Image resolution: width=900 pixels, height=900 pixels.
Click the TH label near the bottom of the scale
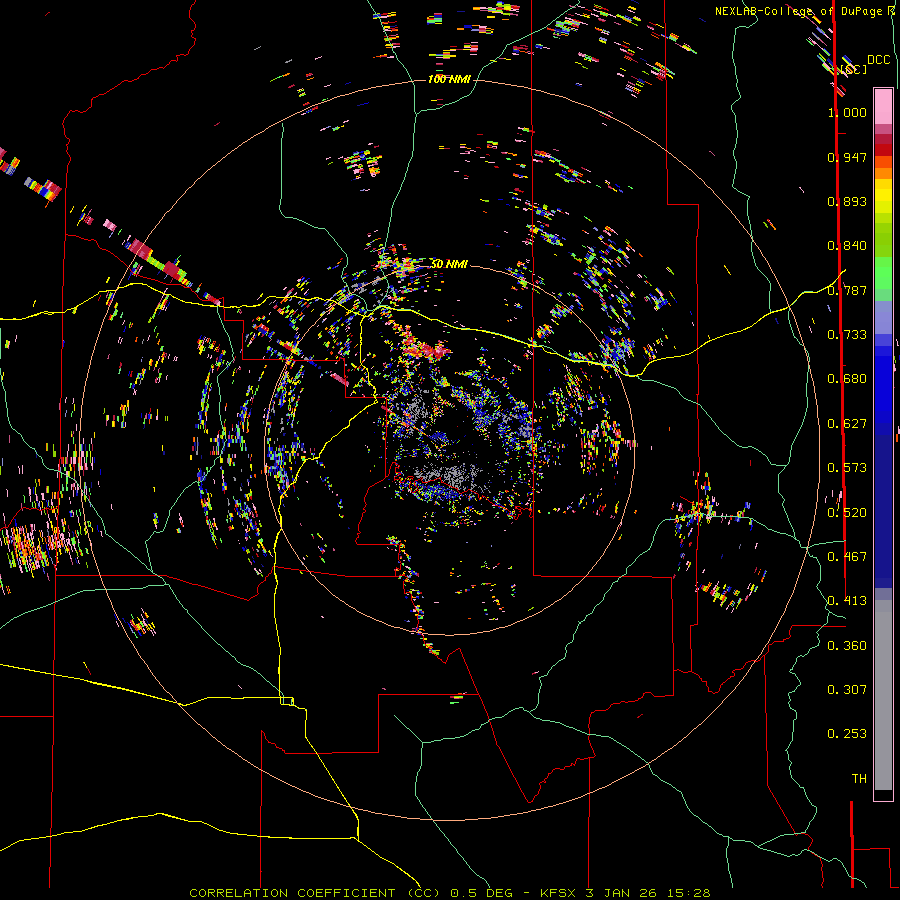[859, 779]
